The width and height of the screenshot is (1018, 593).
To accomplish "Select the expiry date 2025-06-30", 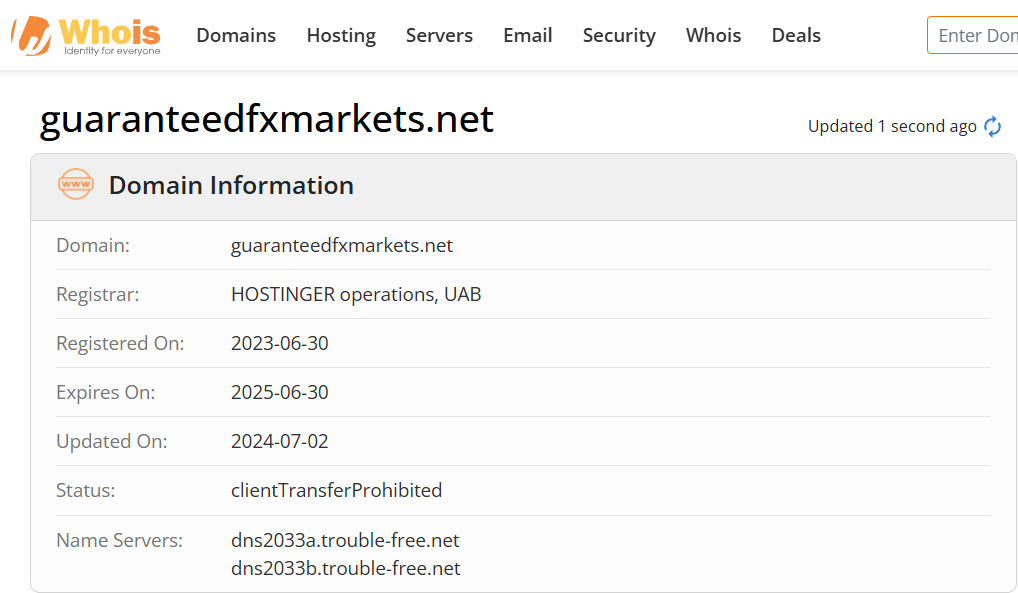I will 280,392.
